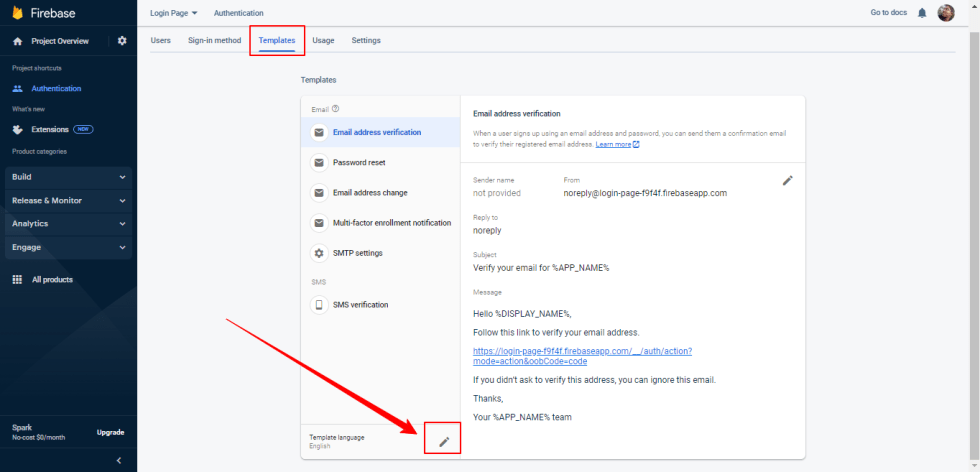Click the noreply@login-page-f9f4f.firebaseapp.com address
The width and height of the screenshot is (980, 472).
(645, 193)
